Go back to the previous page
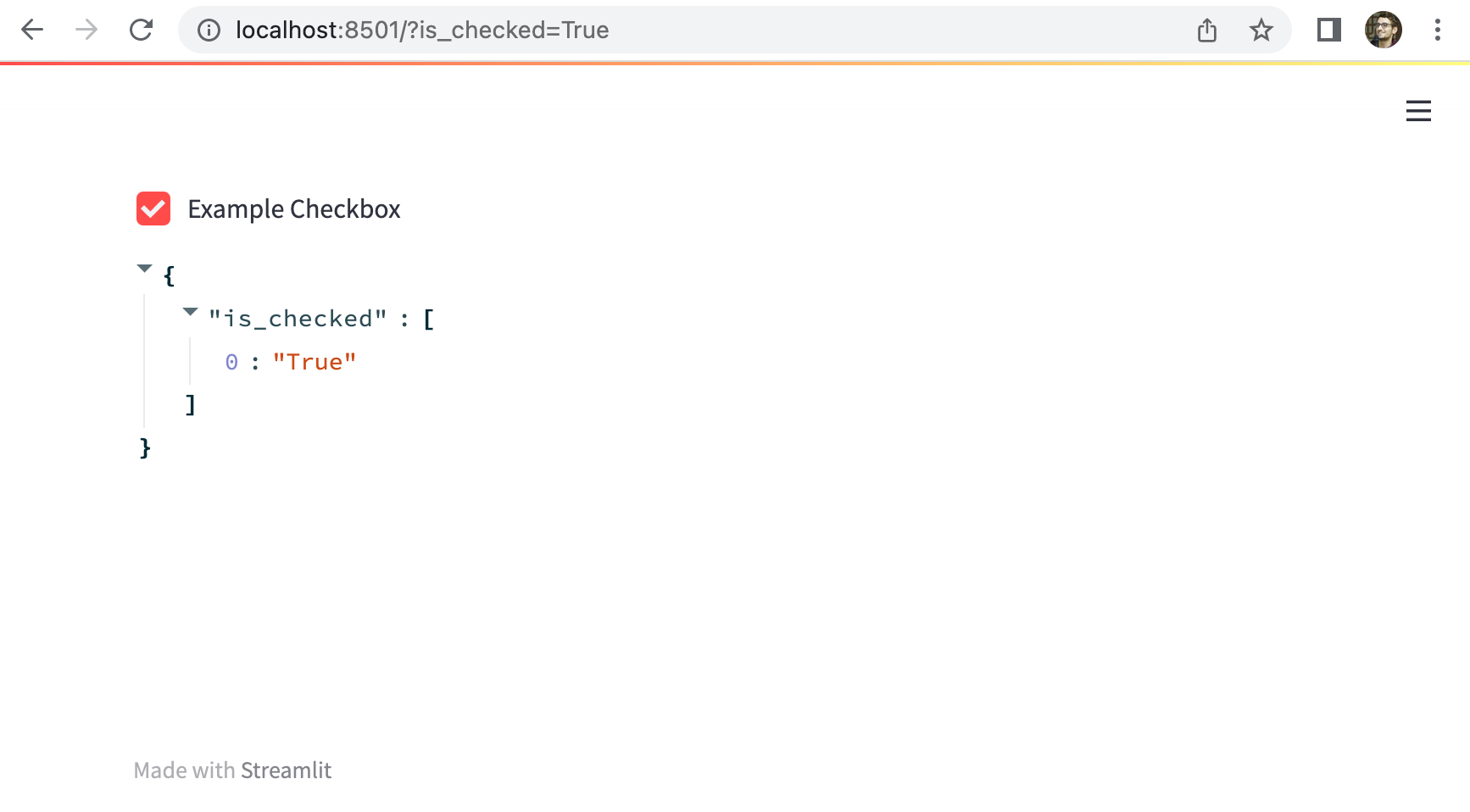1470x812 pixels. pos(32,31)
